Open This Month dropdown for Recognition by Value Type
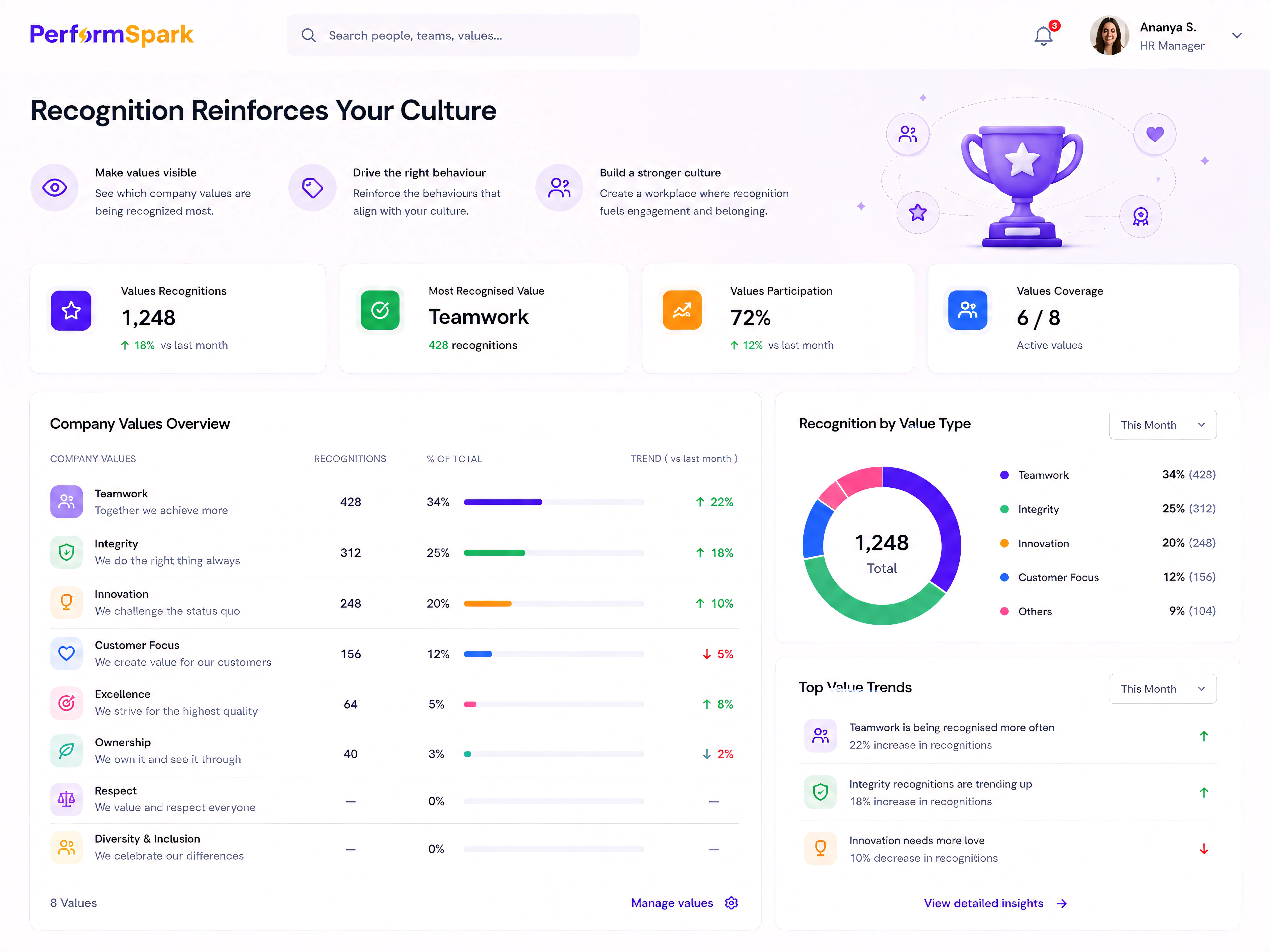1270x952 pixels. coord(1162,425)
